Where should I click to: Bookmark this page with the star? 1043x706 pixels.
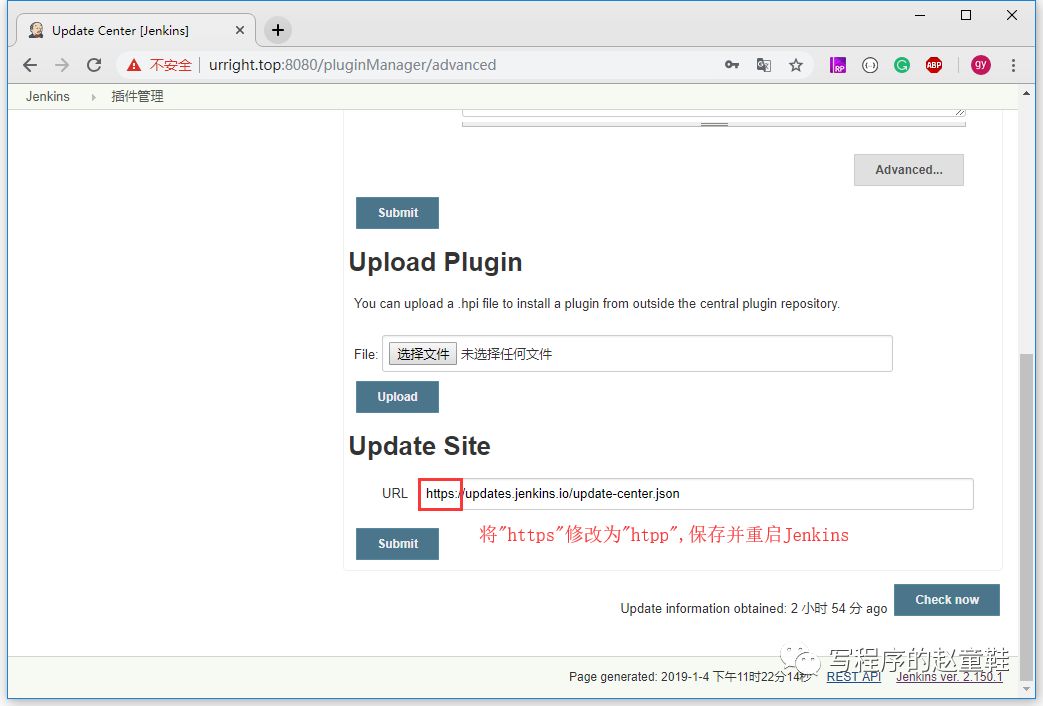point(796,65)
